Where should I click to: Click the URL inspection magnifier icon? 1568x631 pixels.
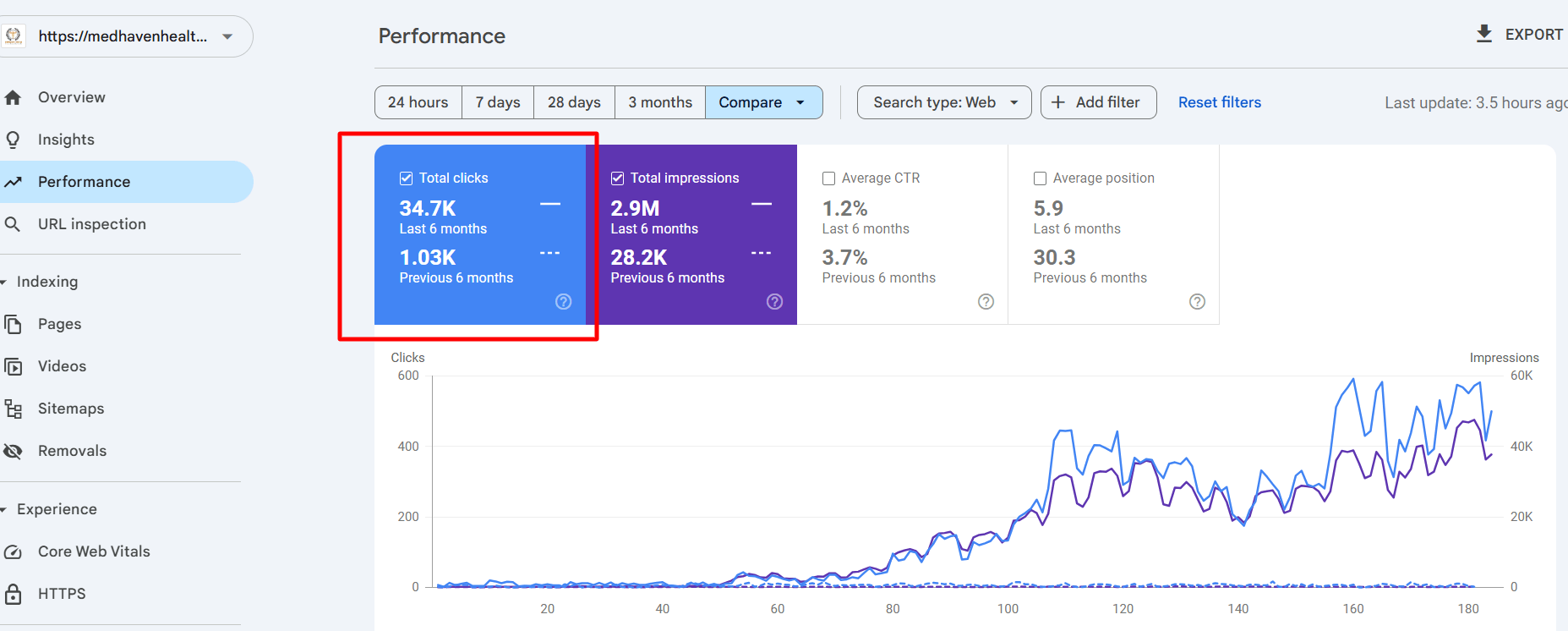(13, 224)
